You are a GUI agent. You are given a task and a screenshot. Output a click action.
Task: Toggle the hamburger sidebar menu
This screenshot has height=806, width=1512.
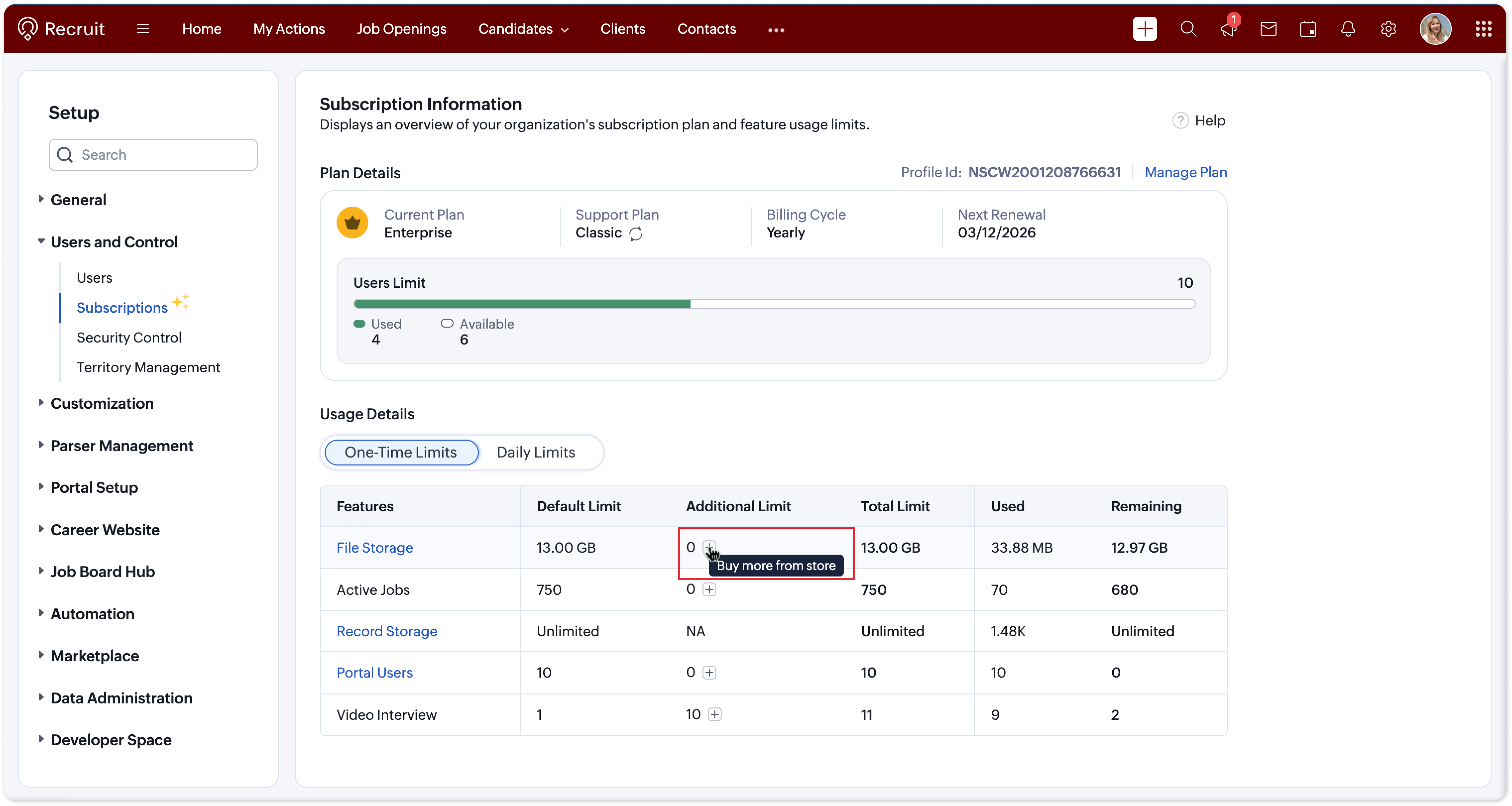(x=143, y=29)
